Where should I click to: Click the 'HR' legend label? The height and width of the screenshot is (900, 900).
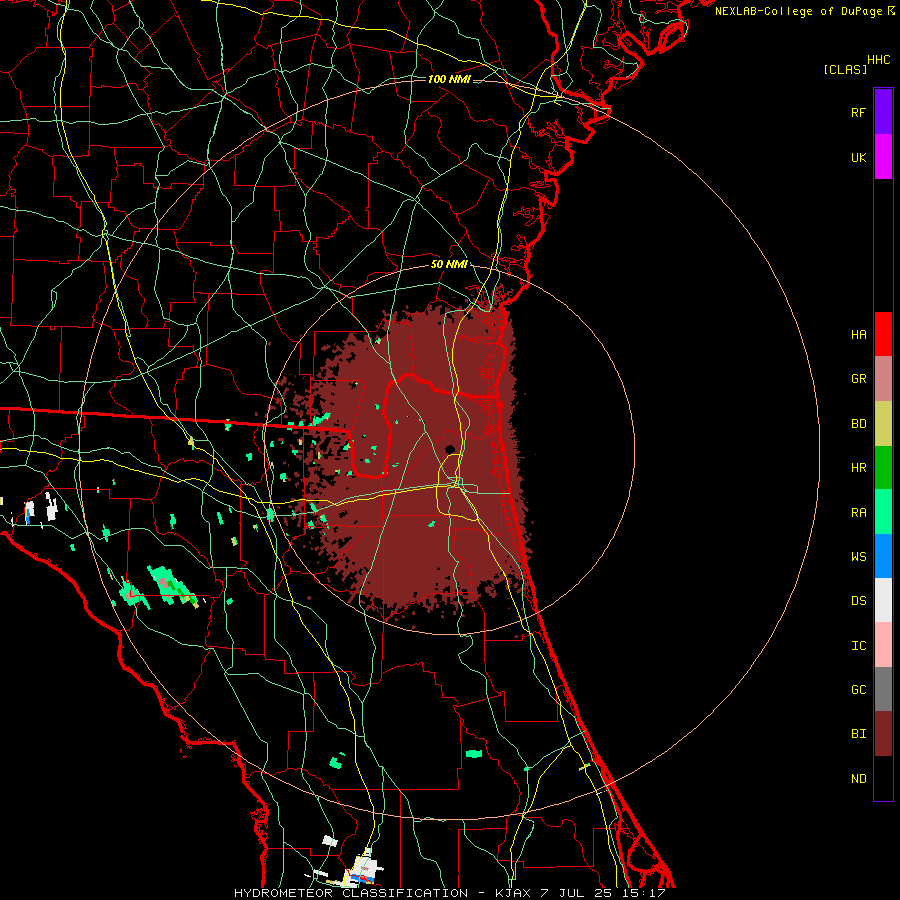click(x=858, y=468)
